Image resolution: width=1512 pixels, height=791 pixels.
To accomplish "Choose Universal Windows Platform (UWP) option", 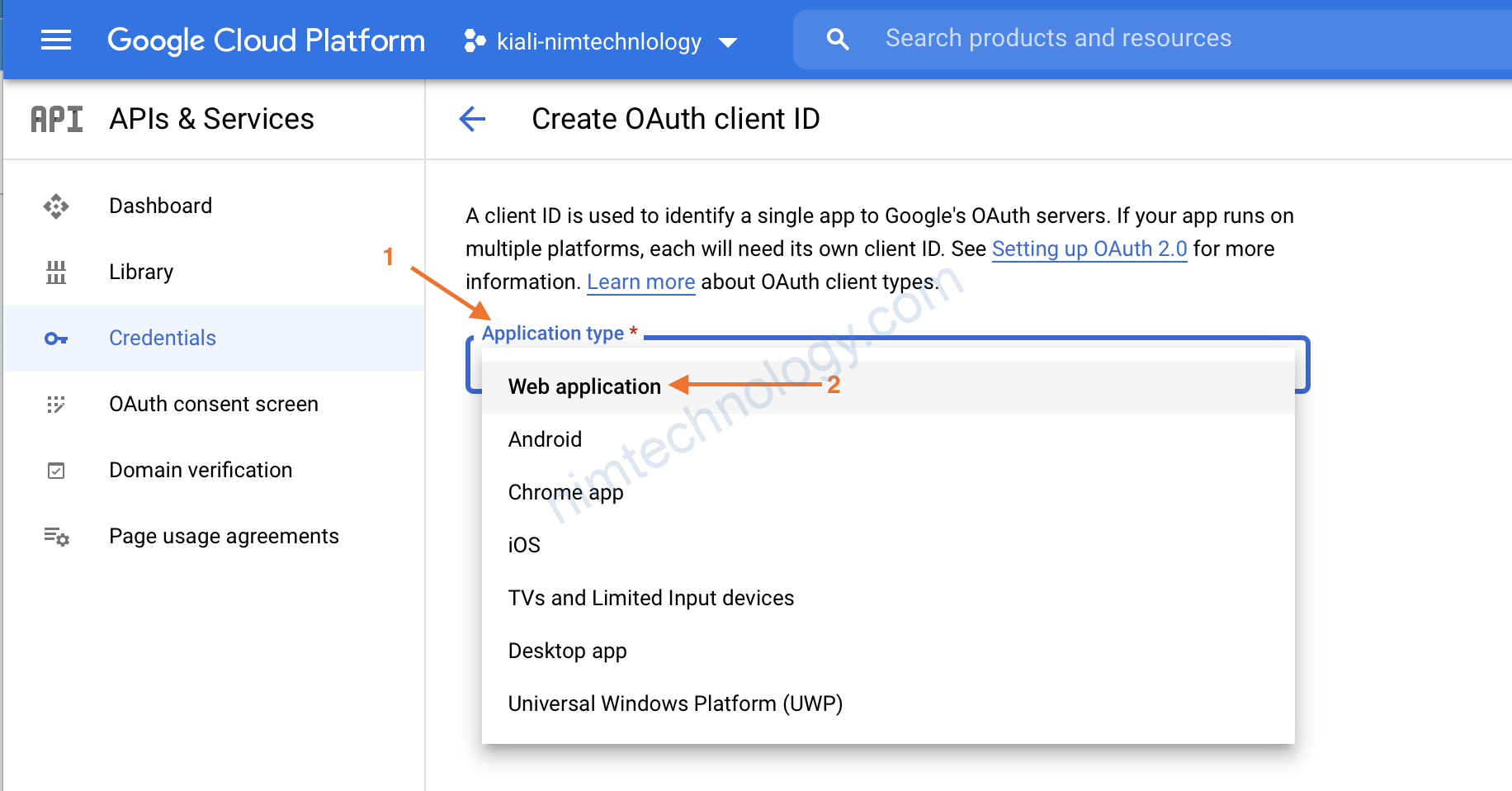I will [x=888, y=703].
